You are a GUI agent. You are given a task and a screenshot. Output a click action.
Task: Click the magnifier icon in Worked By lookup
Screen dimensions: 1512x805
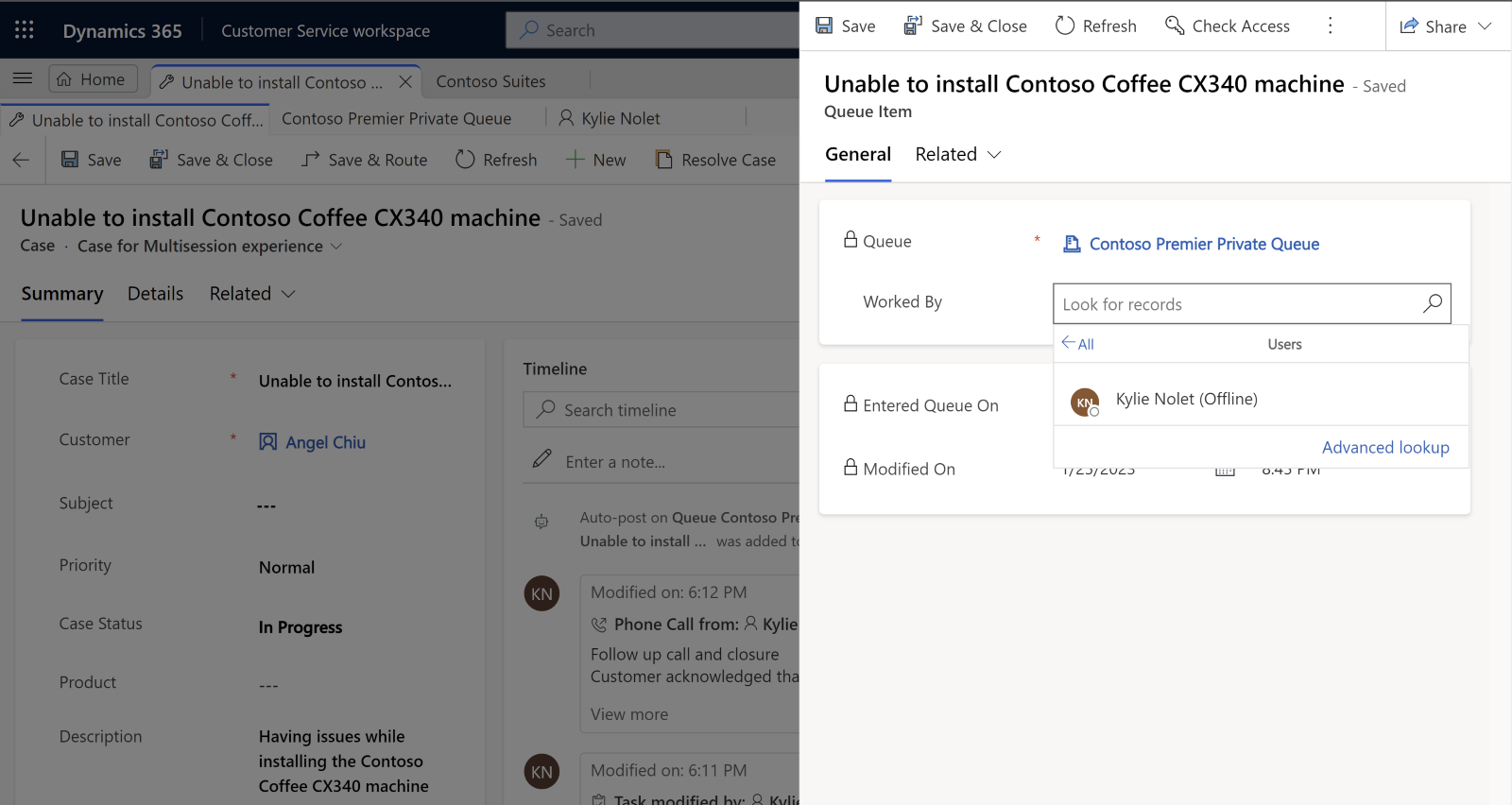tap(1433, 303)
